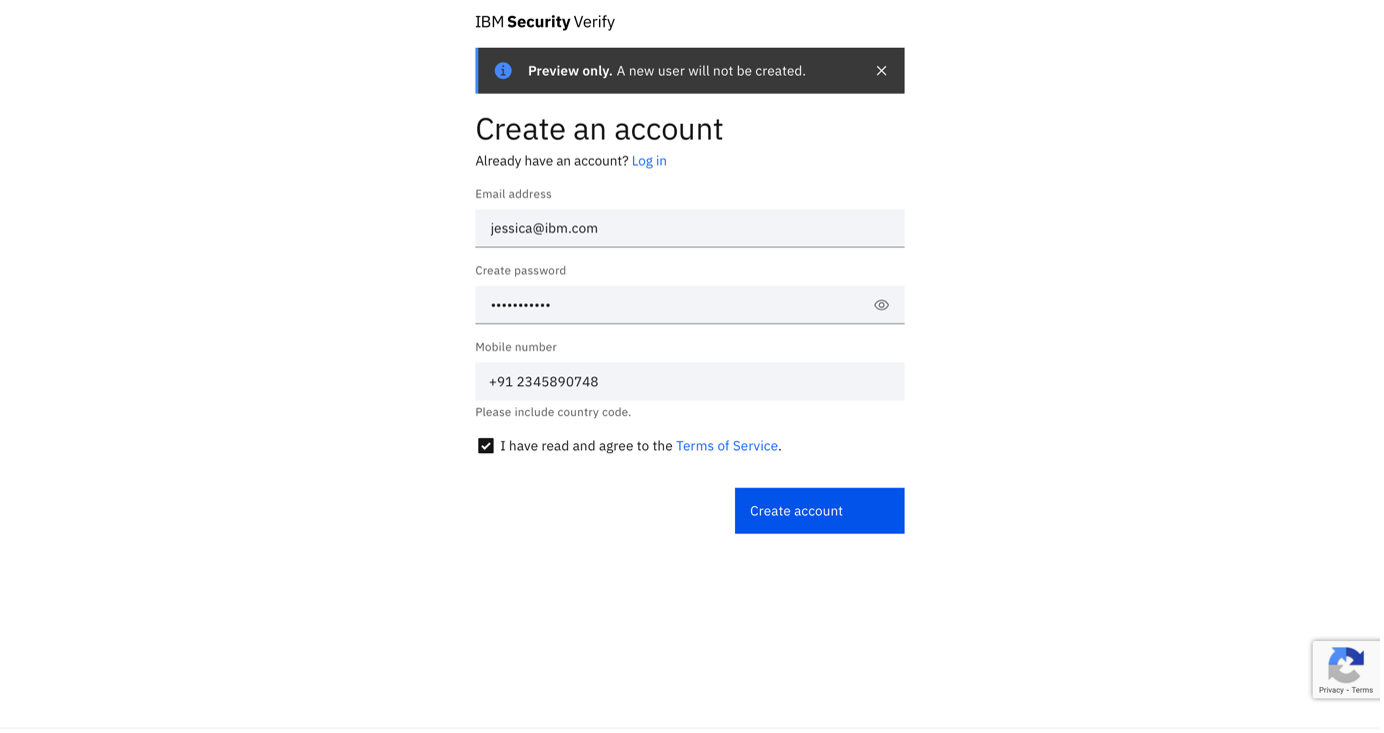Click the Mobile number label
This screenshot has width=1384, height=733.
click(516, 347)
